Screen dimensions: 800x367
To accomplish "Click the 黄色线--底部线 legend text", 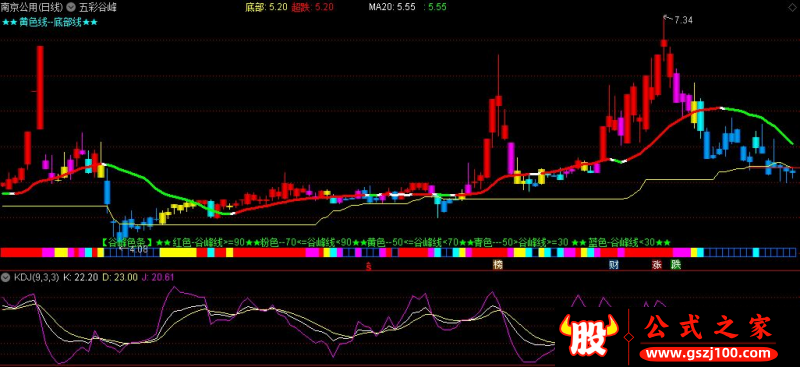I will pos(50,22).
